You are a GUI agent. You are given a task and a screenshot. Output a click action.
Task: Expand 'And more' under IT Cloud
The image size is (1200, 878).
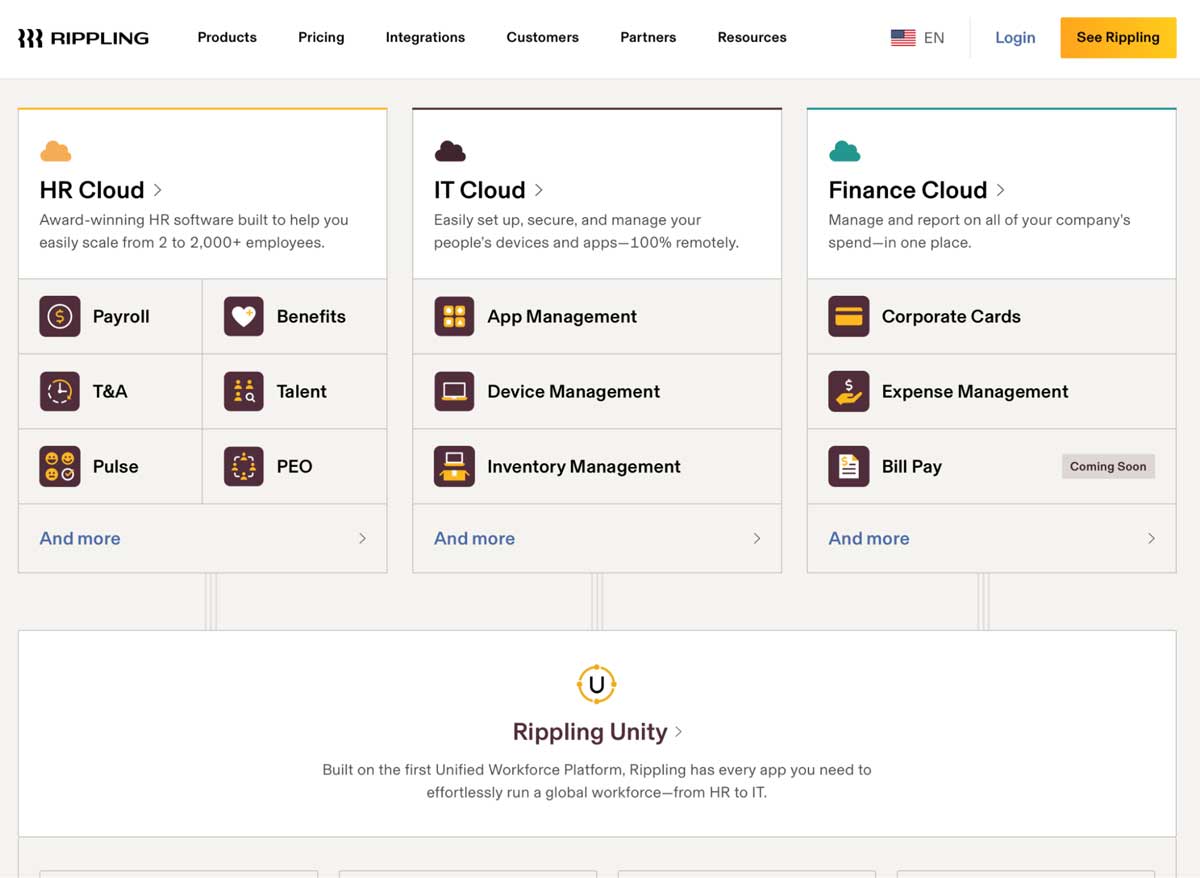[x=474, y=538]
